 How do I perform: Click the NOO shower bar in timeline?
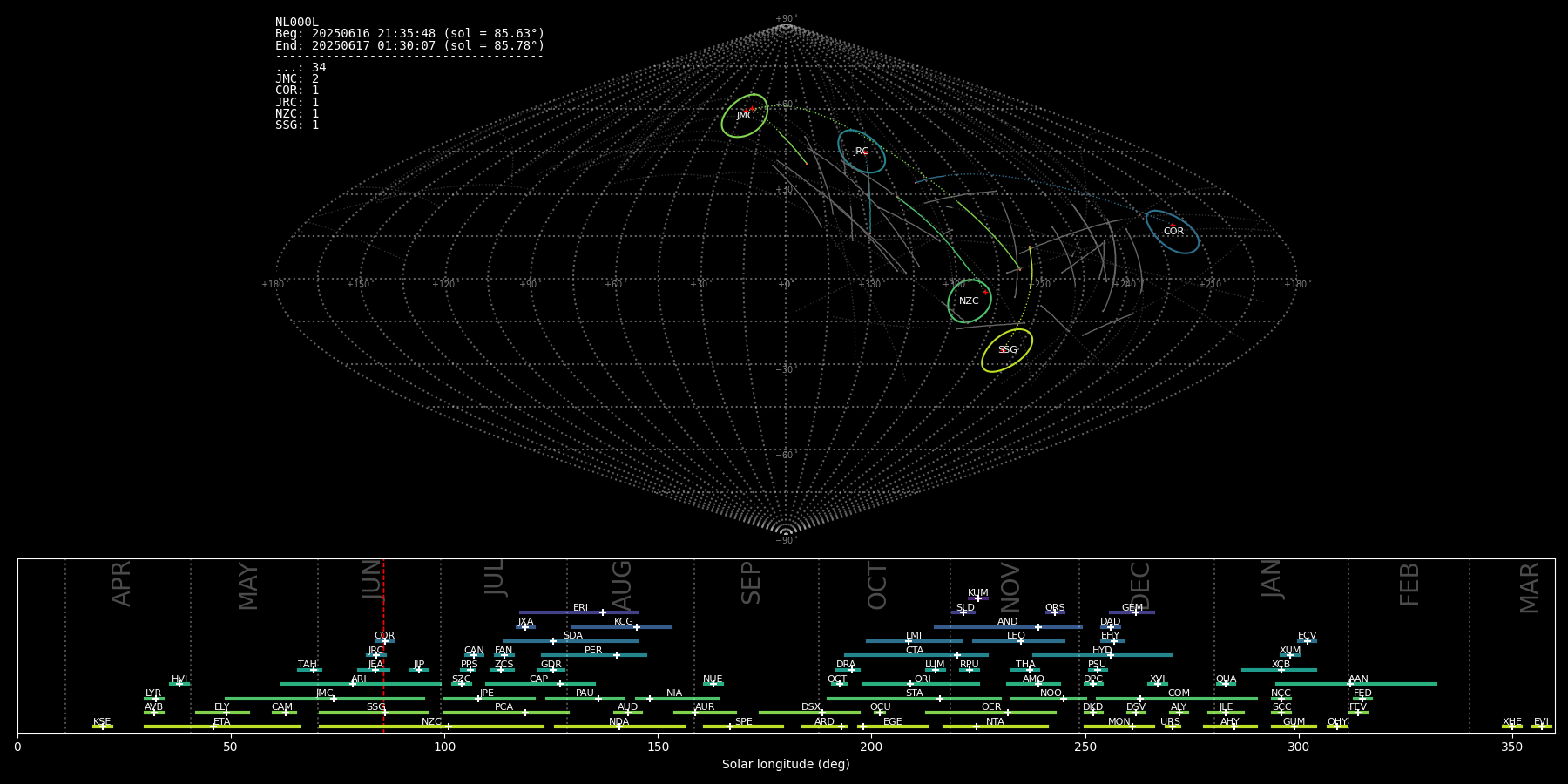pos(1049,699)
